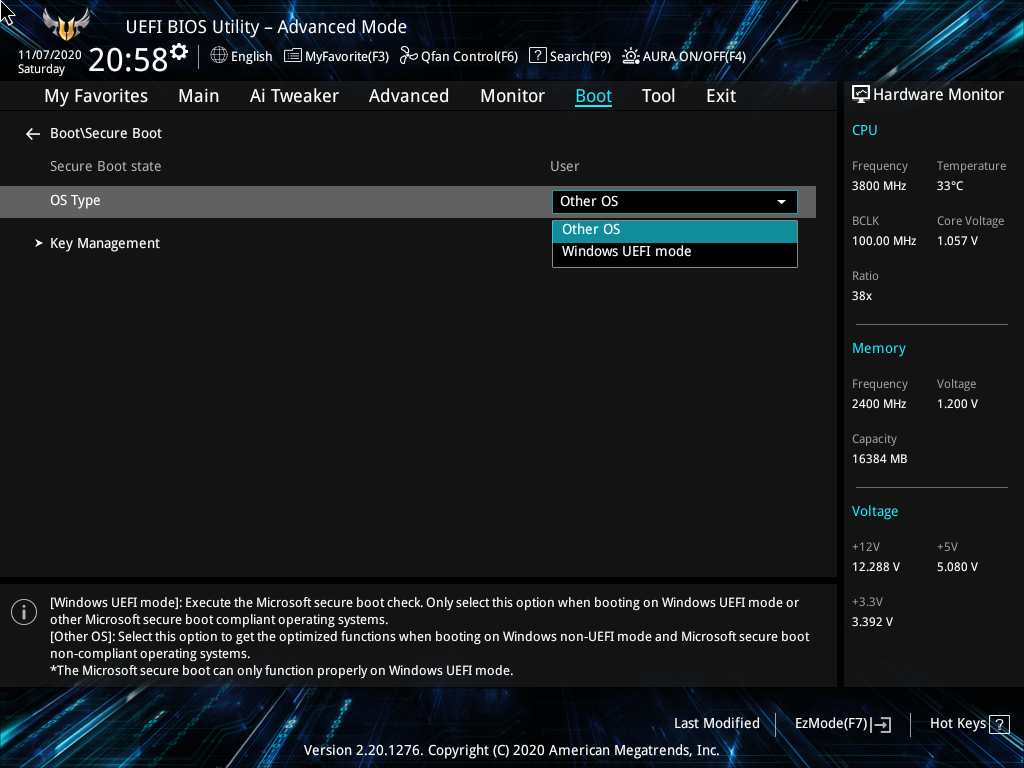Click the CPU section heading

pos(865,130)
